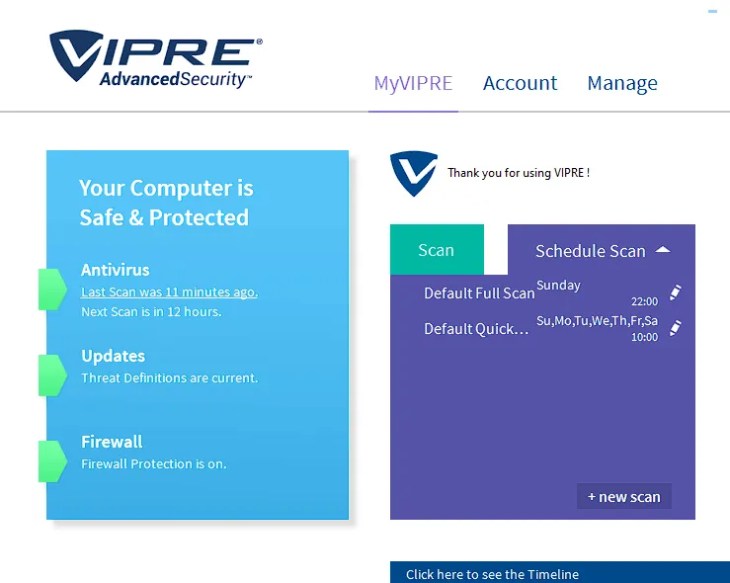Click the Firewall heading
This screenshot has height=583, width=730.
[x=111, y=442]
